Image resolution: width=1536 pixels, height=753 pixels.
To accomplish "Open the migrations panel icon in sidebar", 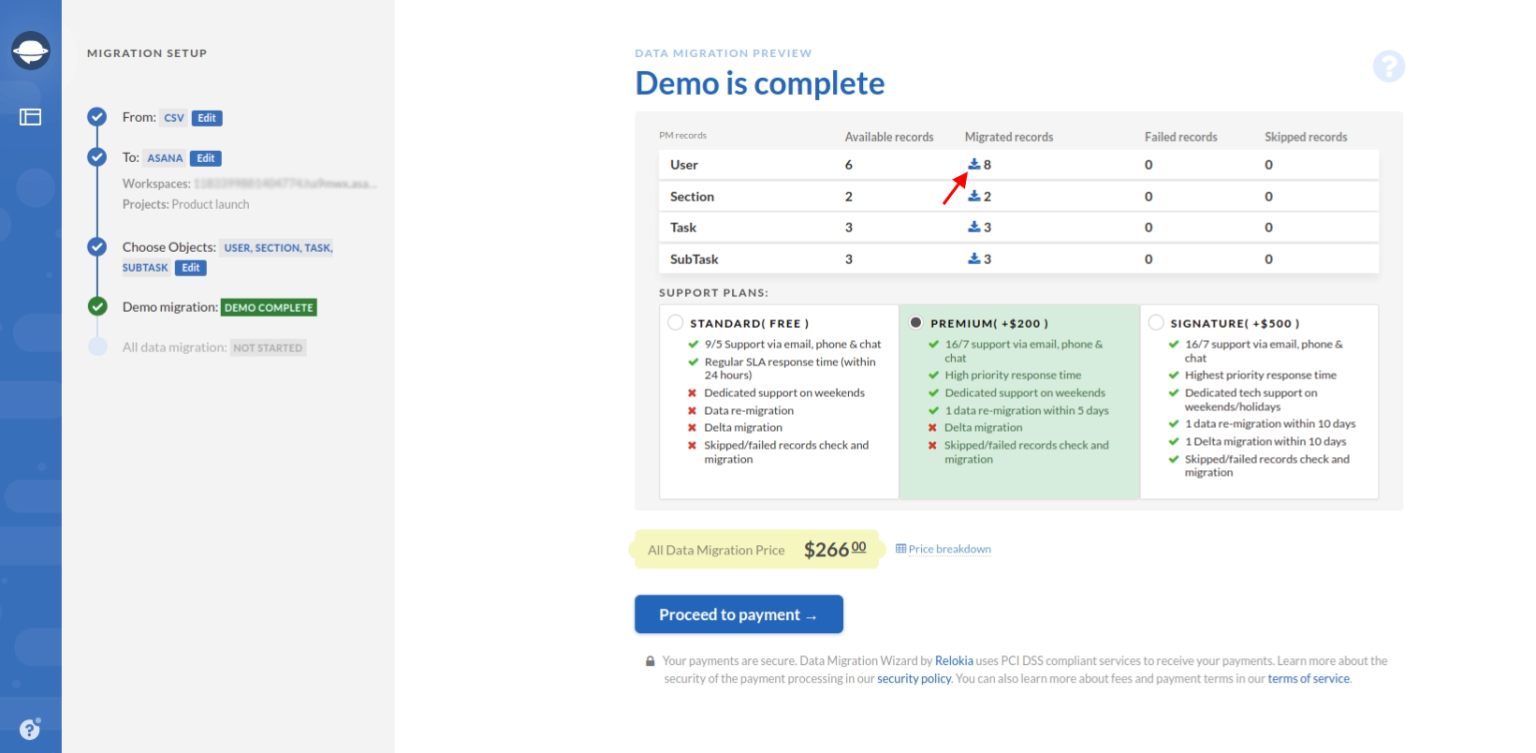I will 30,116.
